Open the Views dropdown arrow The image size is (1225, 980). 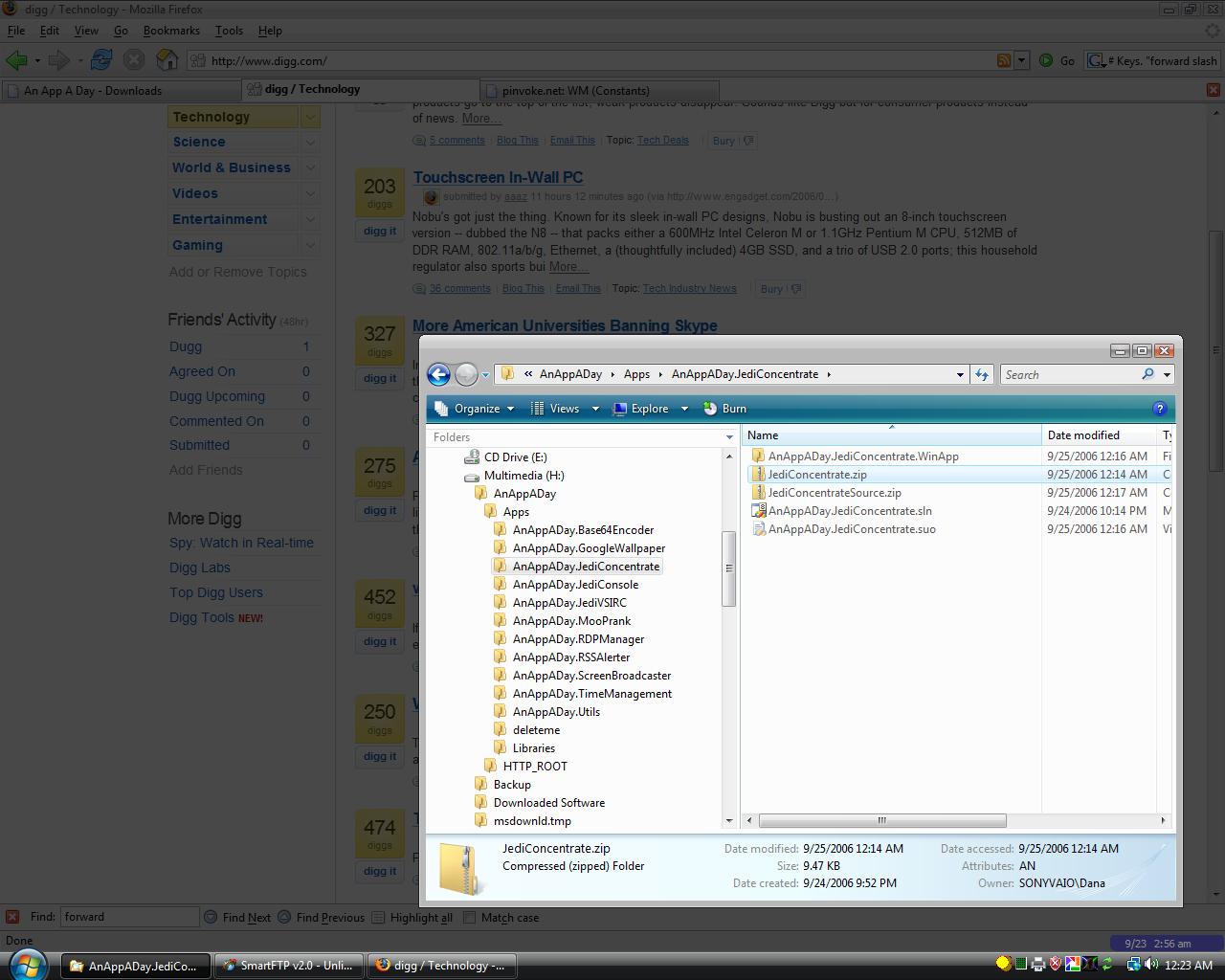pyautogui.click(x=594, y=409)
